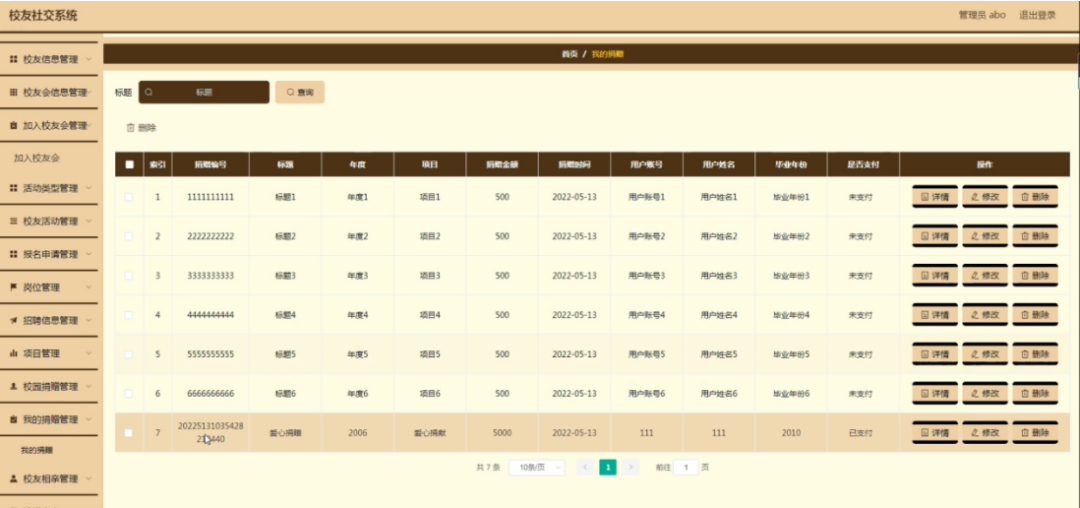
Task: Focus the 标题 search input field
Action: coord(204,92)
